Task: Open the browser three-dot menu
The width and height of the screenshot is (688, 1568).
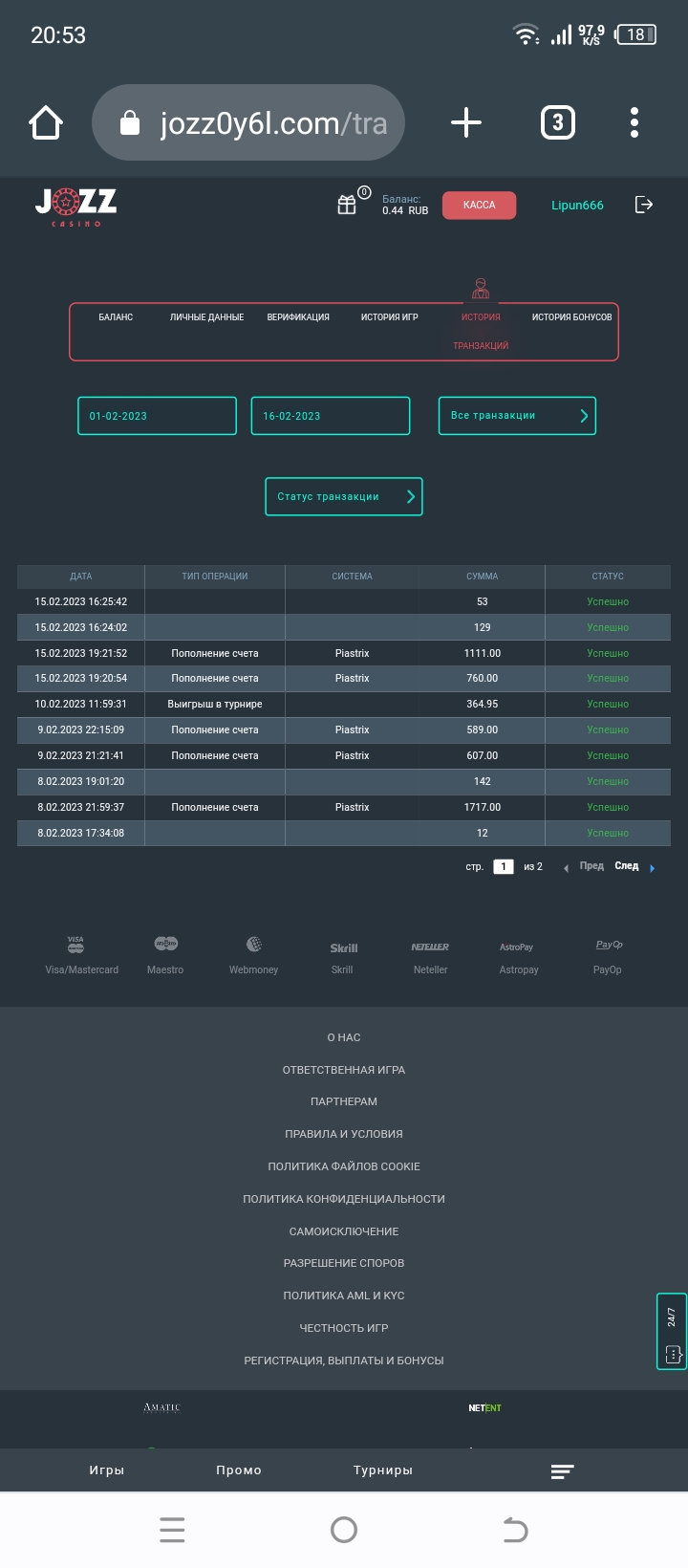Action: pos(634,122)
